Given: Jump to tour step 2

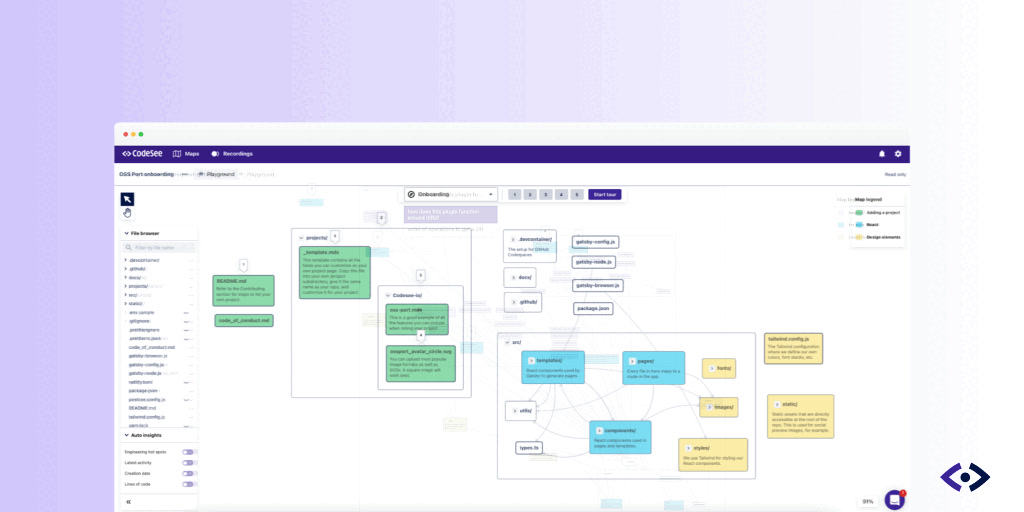Looking at the screenshot, I should pyautogui.click(x=530, y=195).
